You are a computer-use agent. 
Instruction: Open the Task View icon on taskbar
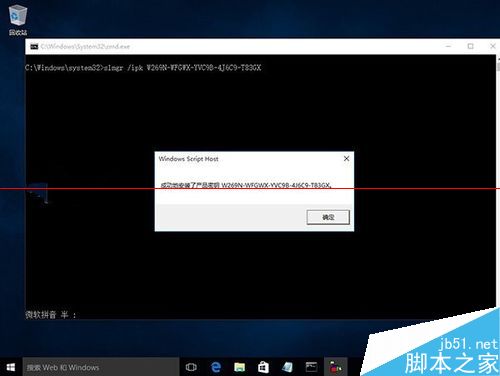coord(191,367)
